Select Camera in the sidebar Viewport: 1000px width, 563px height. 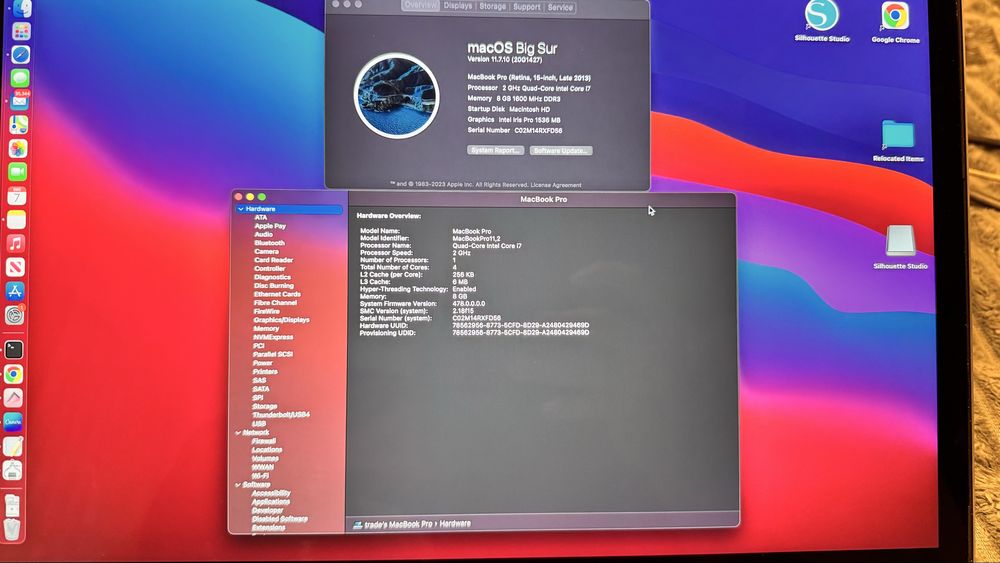tap(266, 251)
